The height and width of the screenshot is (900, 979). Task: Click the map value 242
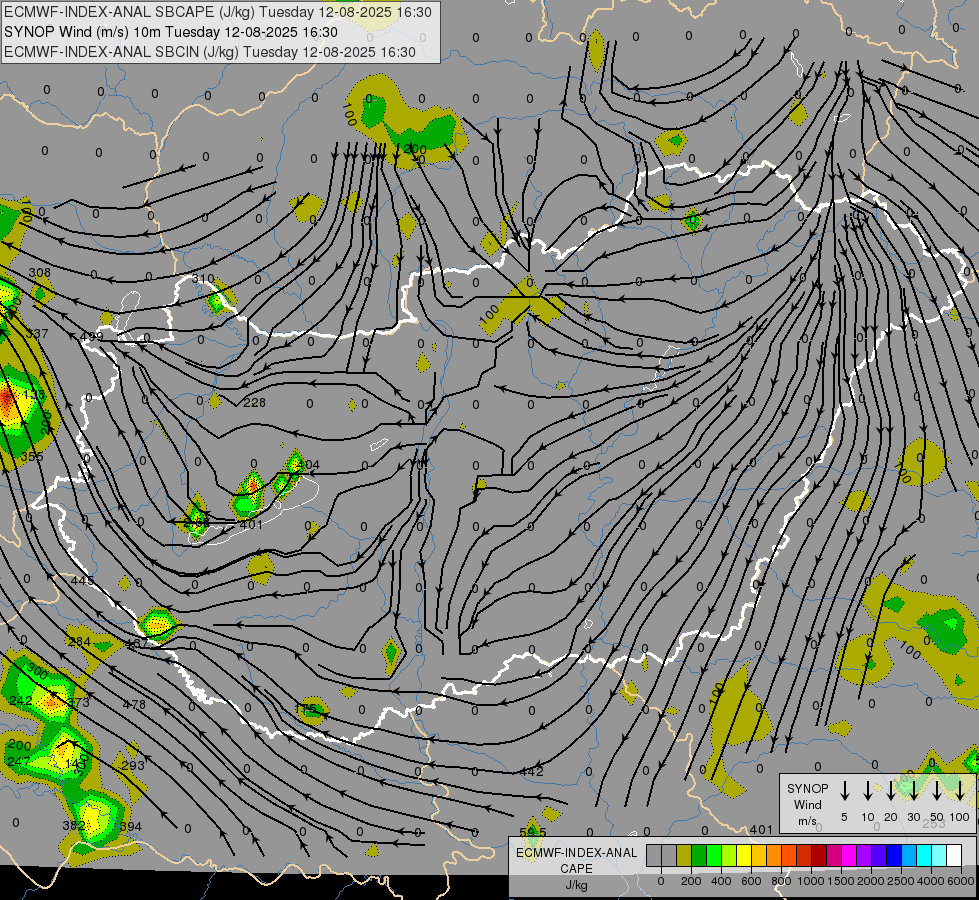coord(21,701)
